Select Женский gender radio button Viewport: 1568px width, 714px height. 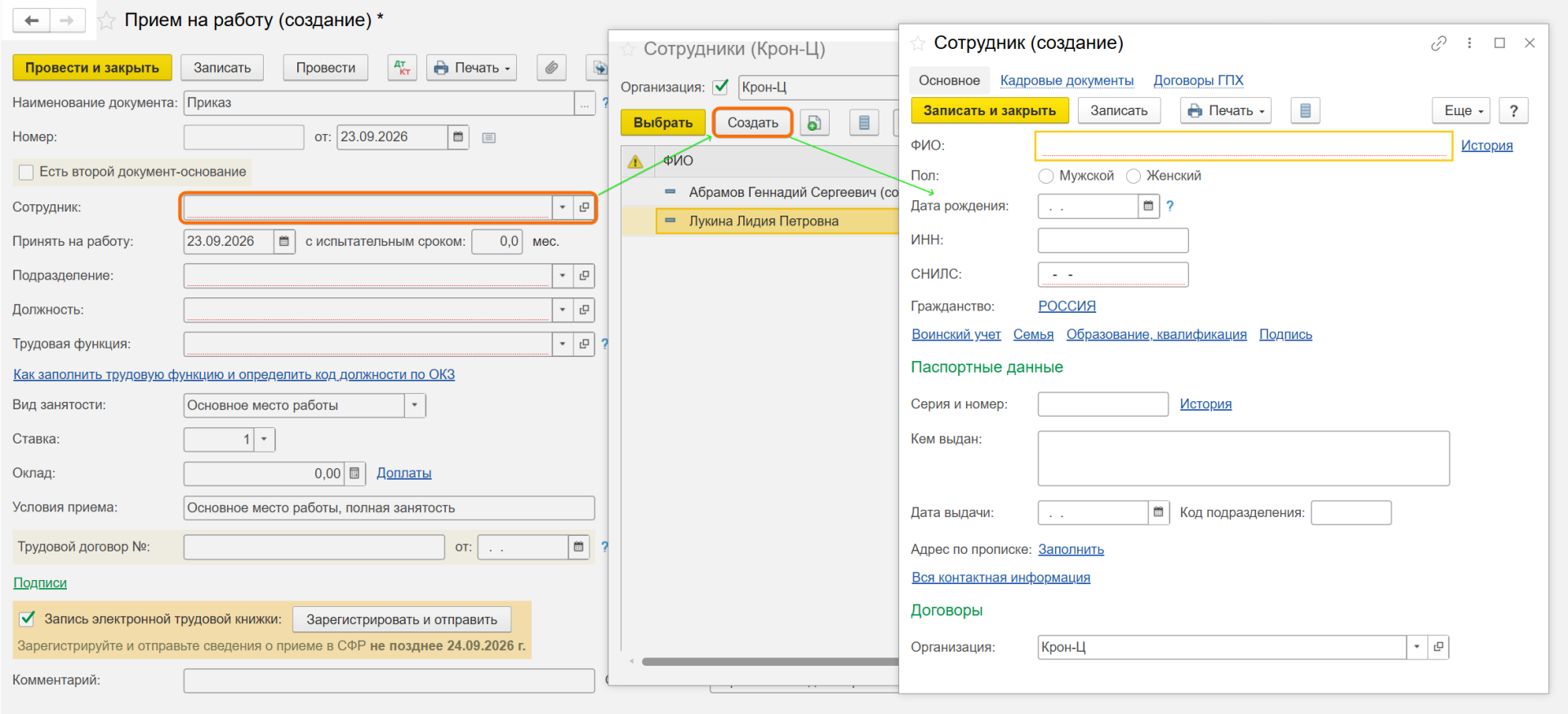pyautogui.click(x=1134, y=176)
